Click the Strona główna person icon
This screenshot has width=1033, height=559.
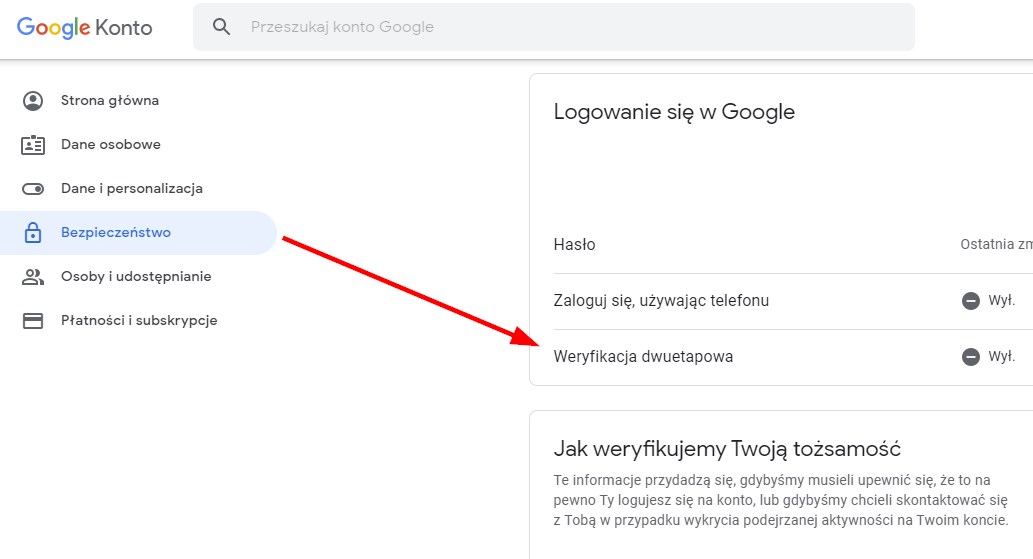(33, 101)
